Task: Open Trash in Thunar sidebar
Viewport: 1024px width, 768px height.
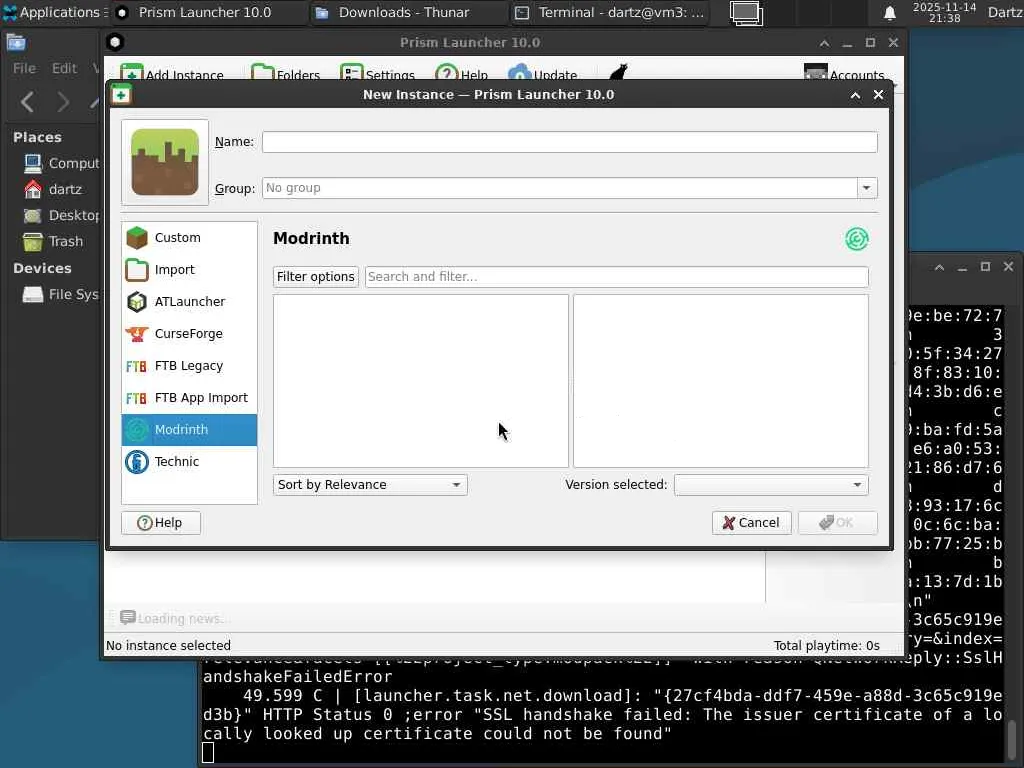Action: point(54,242)
